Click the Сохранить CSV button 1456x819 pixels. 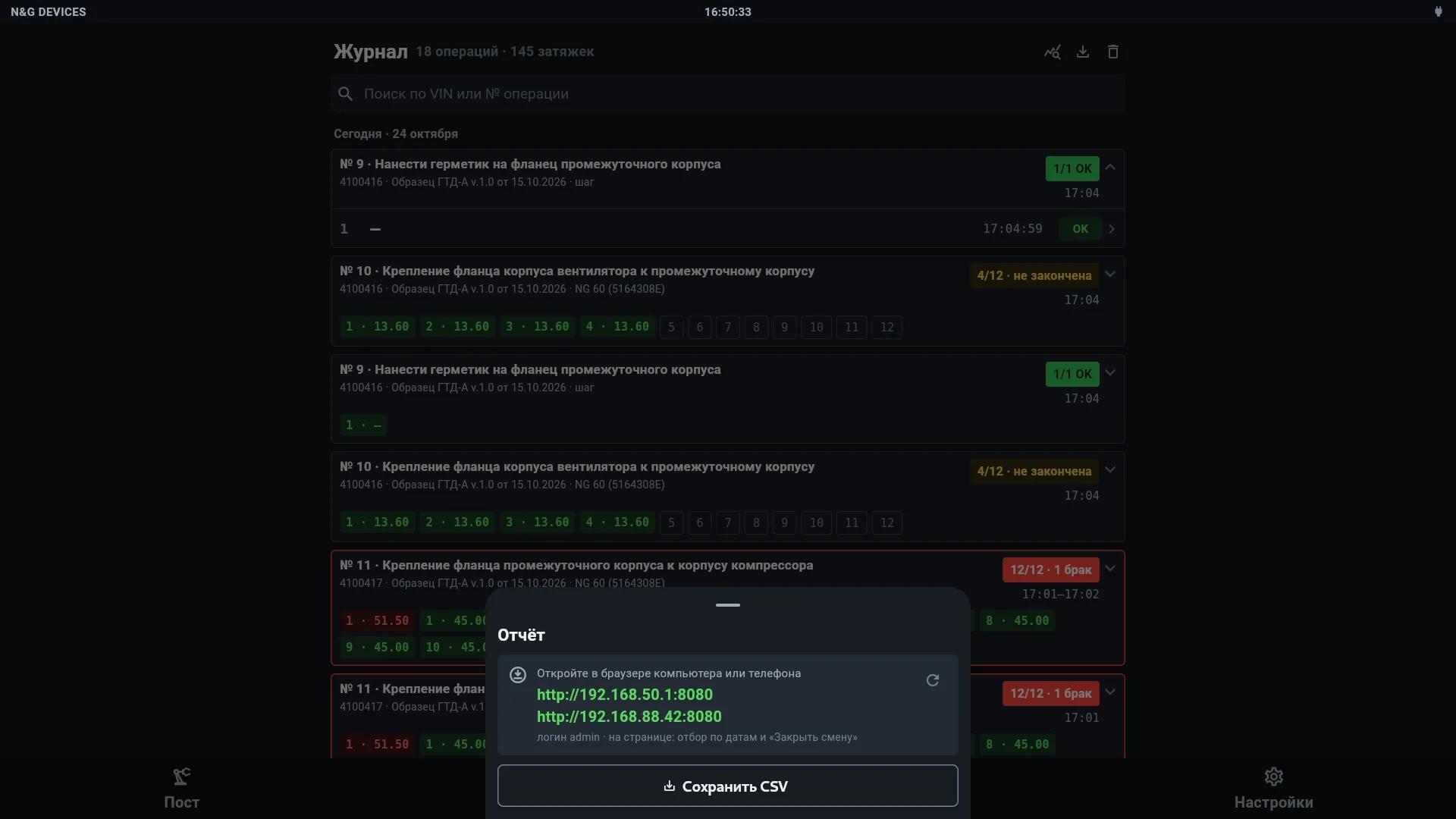tap(728, 786)
